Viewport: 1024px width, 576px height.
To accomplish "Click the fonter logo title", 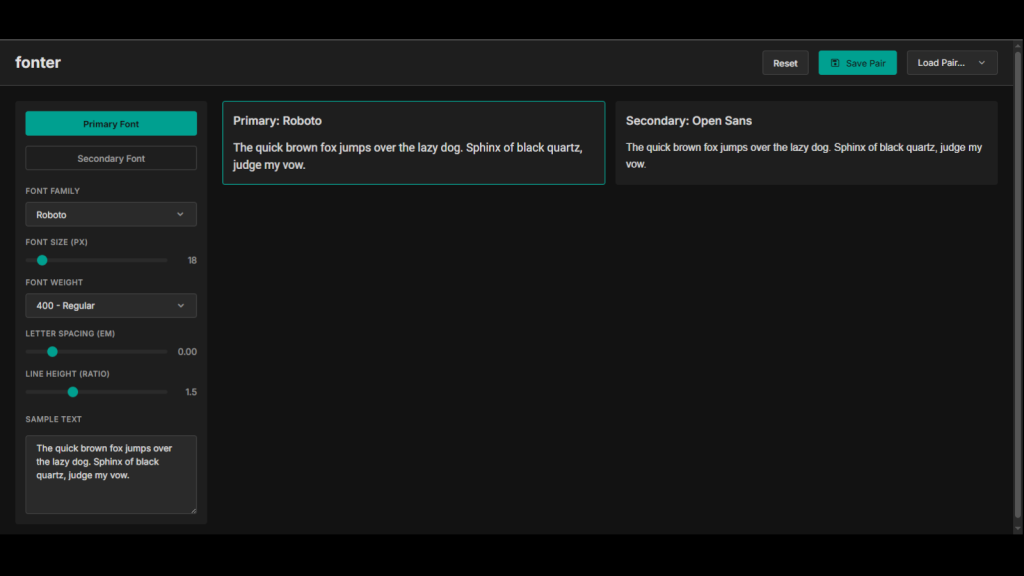I will click(38, 62).
